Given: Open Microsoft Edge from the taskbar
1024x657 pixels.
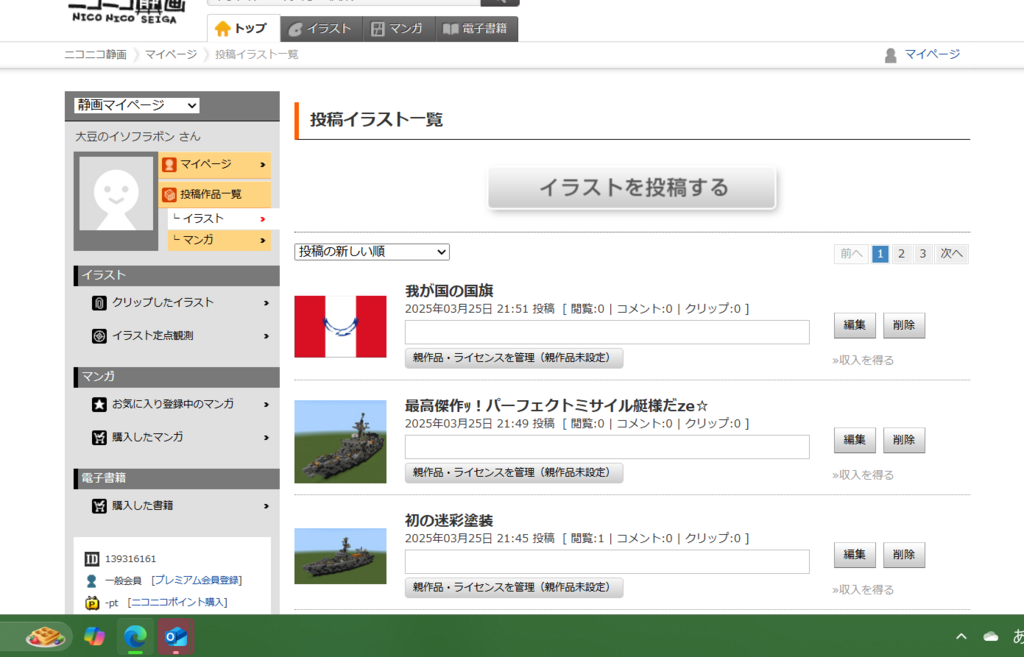Looking at the screenshot, I should click(134, 636).
